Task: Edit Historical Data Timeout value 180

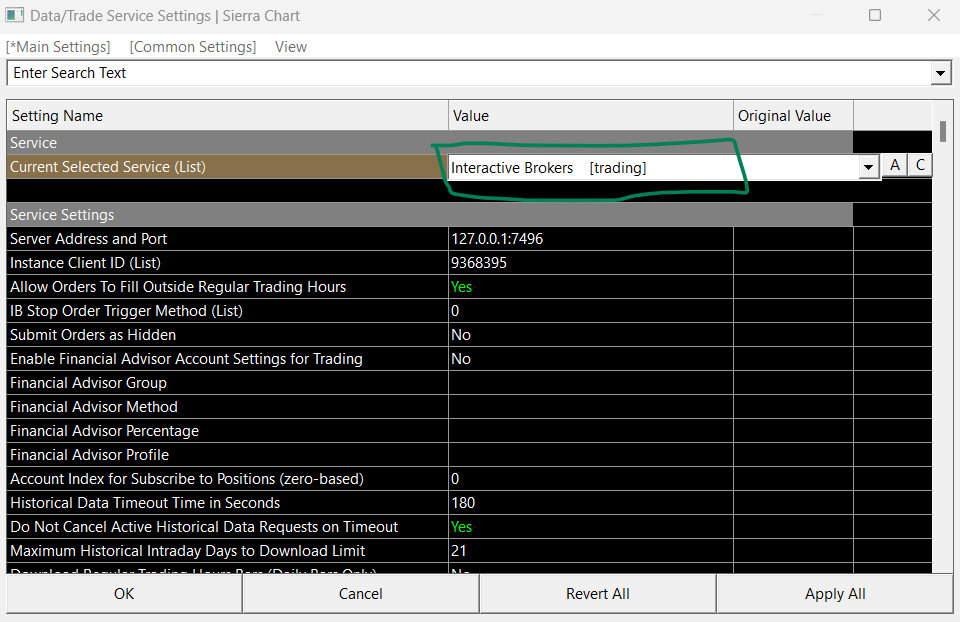Action: click(591, 503)
